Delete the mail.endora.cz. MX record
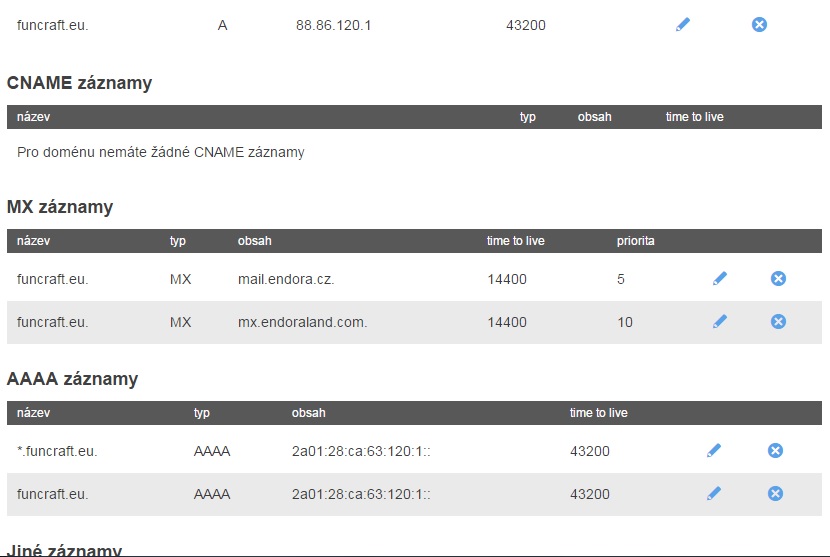Image resolution: width=830 pixels, height=557 pixels. pyautogui.click(x=778, y=279)
